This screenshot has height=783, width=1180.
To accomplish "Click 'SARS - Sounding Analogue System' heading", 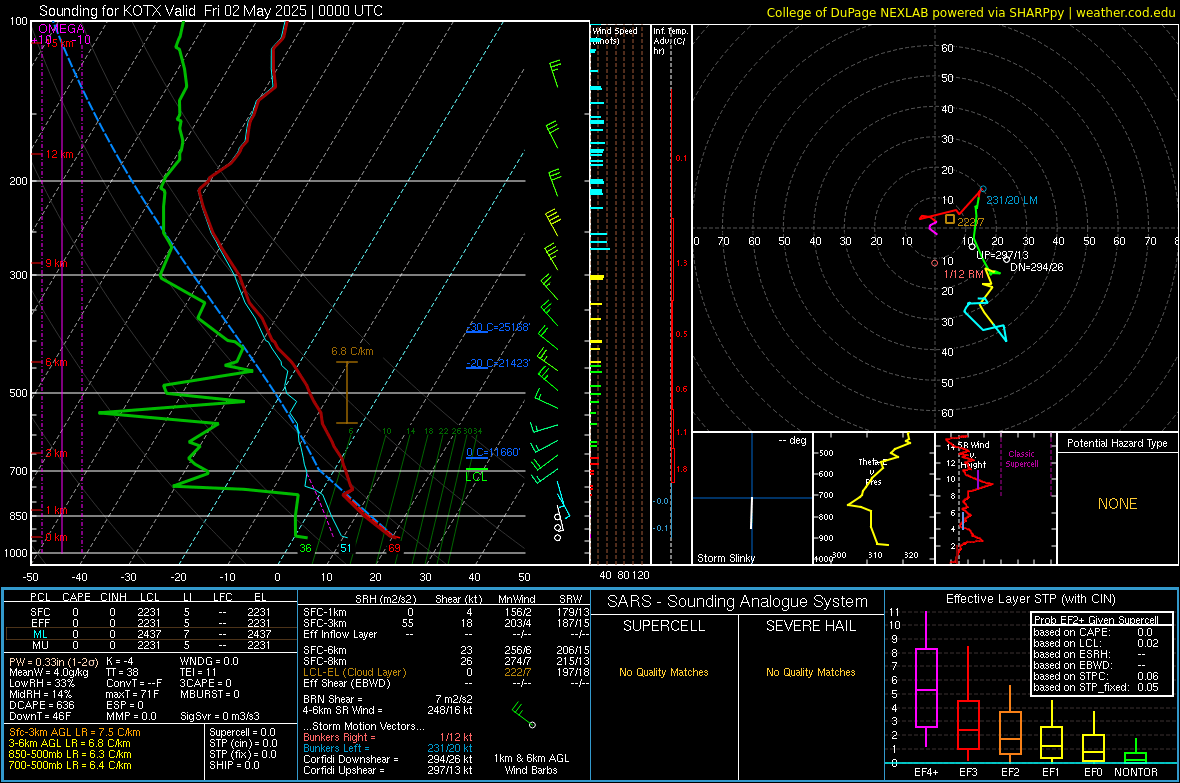I will pyautogui.click(x=737, y=602).
